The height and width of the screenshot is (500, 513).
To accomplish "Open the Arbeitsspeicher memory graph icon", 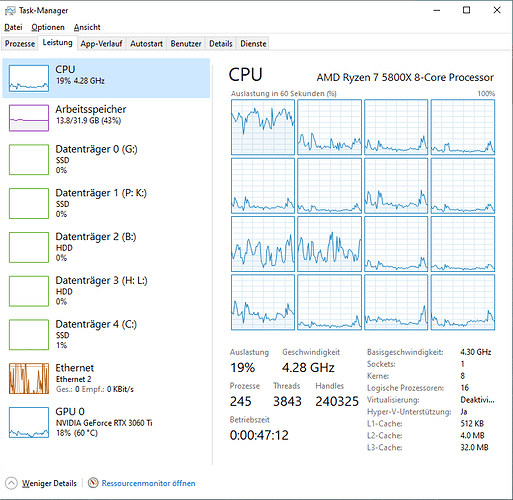I will click(x=29, y=118).
